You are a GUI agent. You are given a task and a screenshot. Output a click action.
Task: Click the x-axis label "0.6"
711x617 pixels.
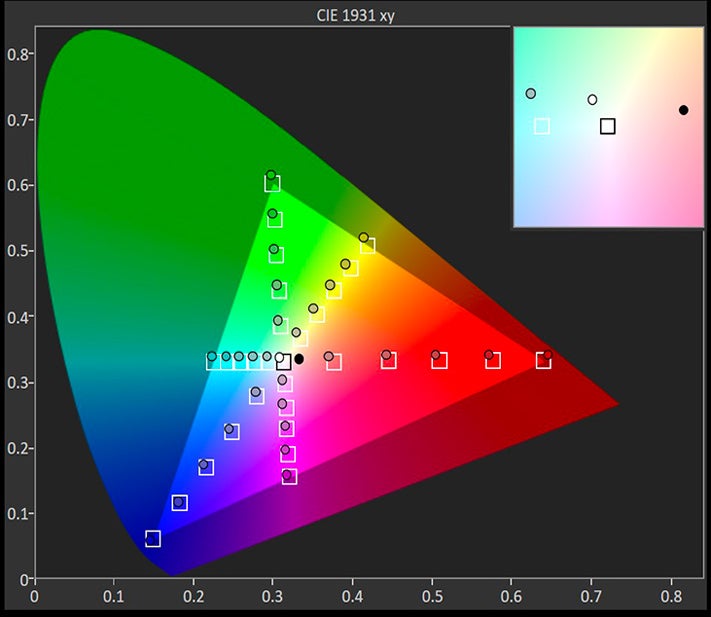click(x=511, y=597)
